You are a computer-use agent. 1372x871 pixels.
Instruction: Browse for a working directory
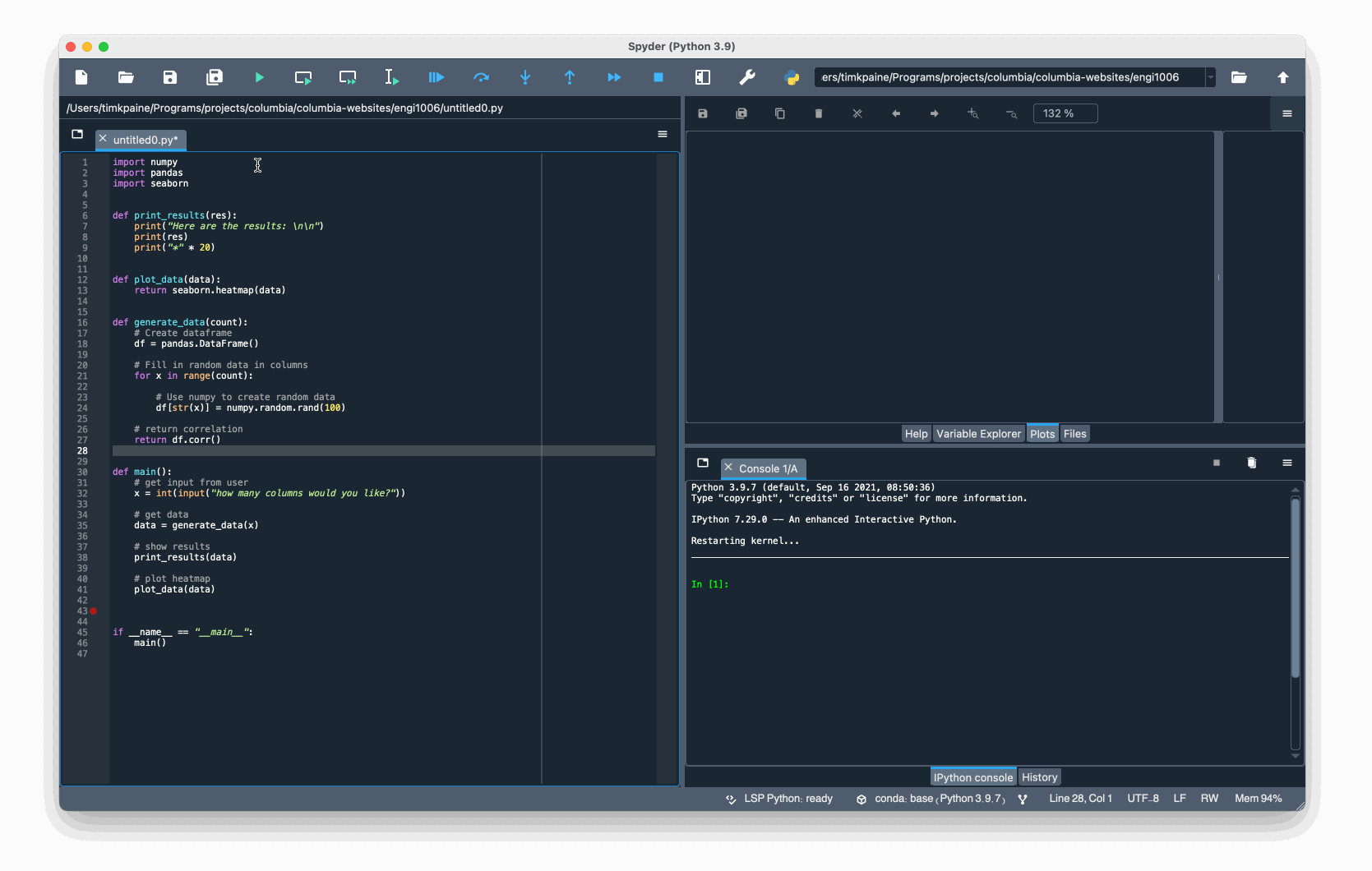(x=1239, y=77)
